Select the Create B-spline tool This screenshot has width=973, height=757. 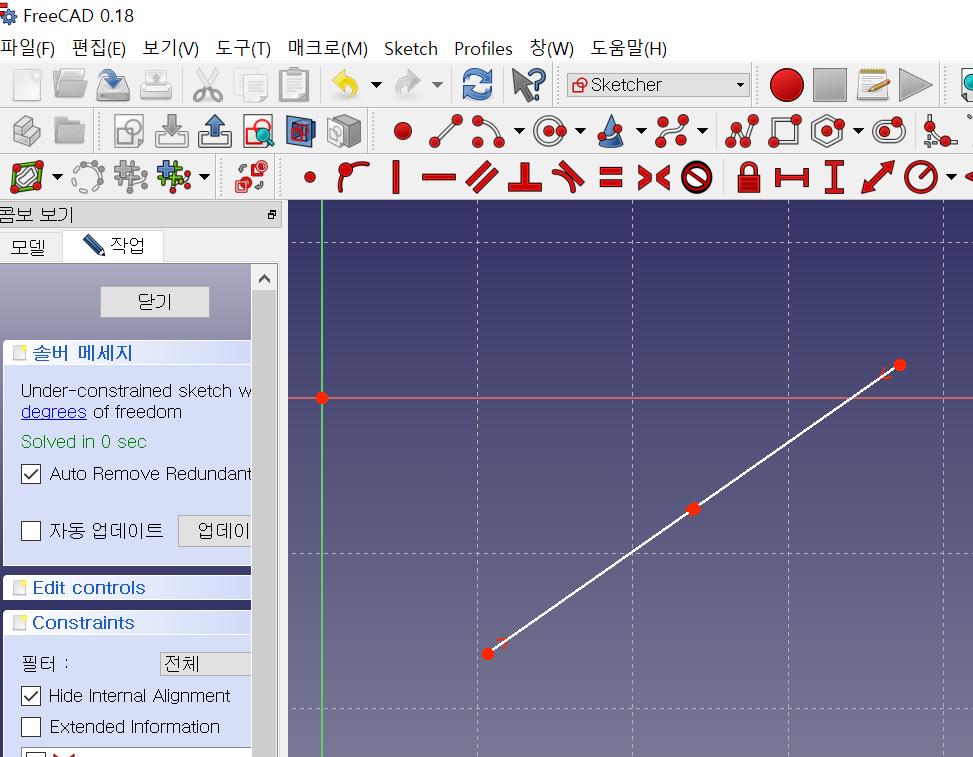coord(673,131)
